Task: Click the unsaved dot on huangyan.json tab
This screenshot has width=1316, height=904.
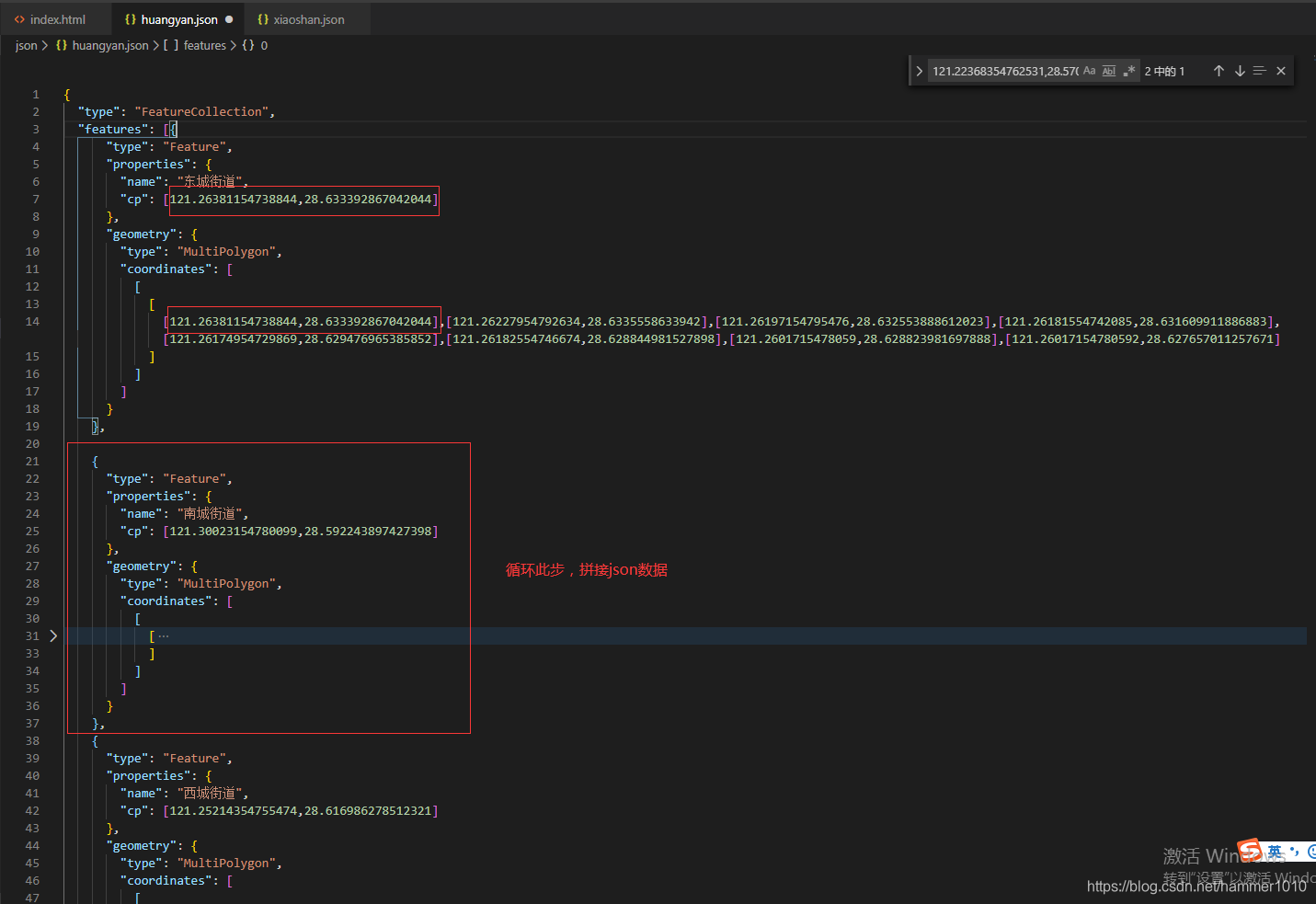Action: (229, 19)
